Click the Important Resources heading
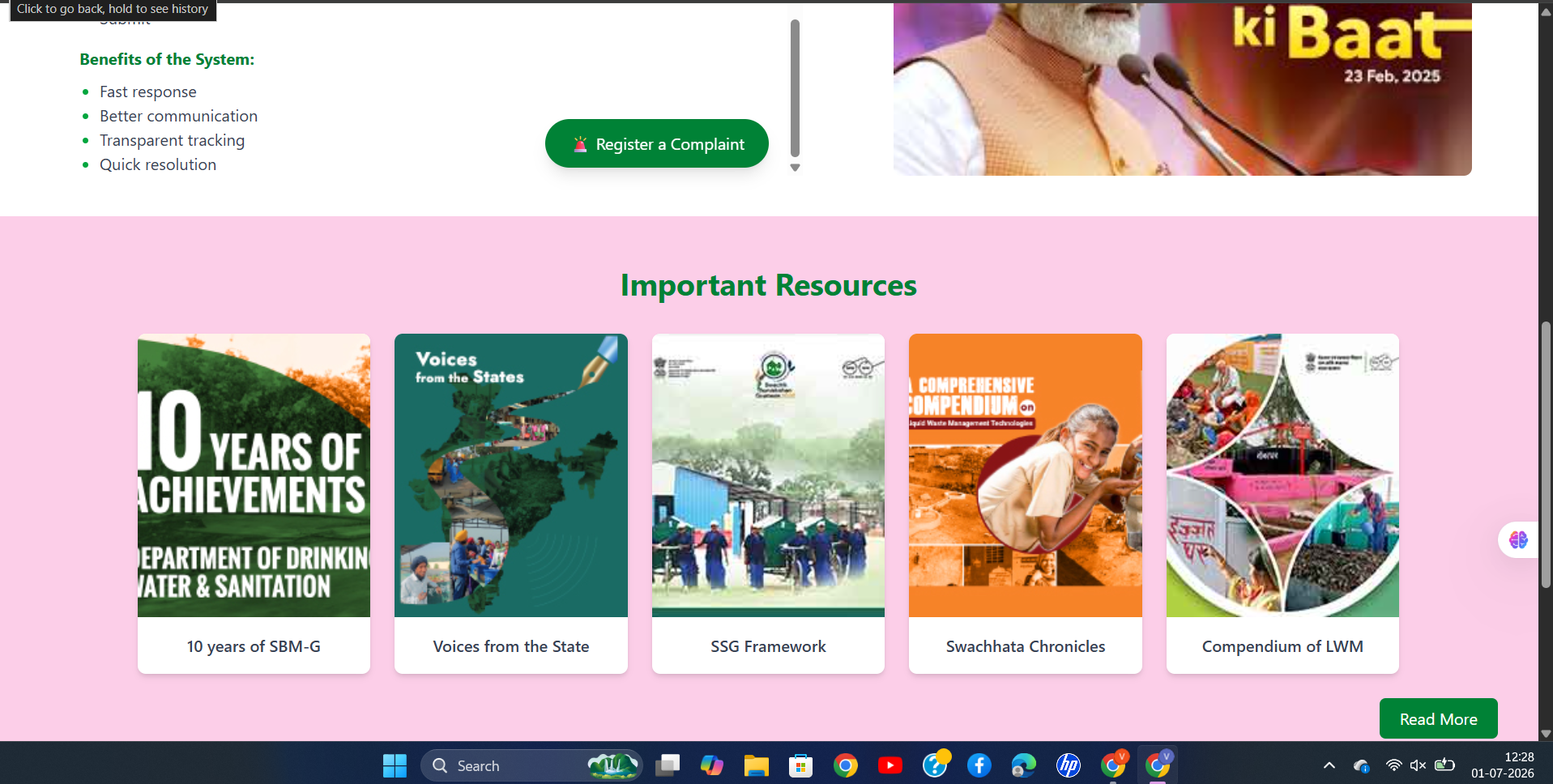Viewport: 1553px width, 784px height. pos(768,285)
